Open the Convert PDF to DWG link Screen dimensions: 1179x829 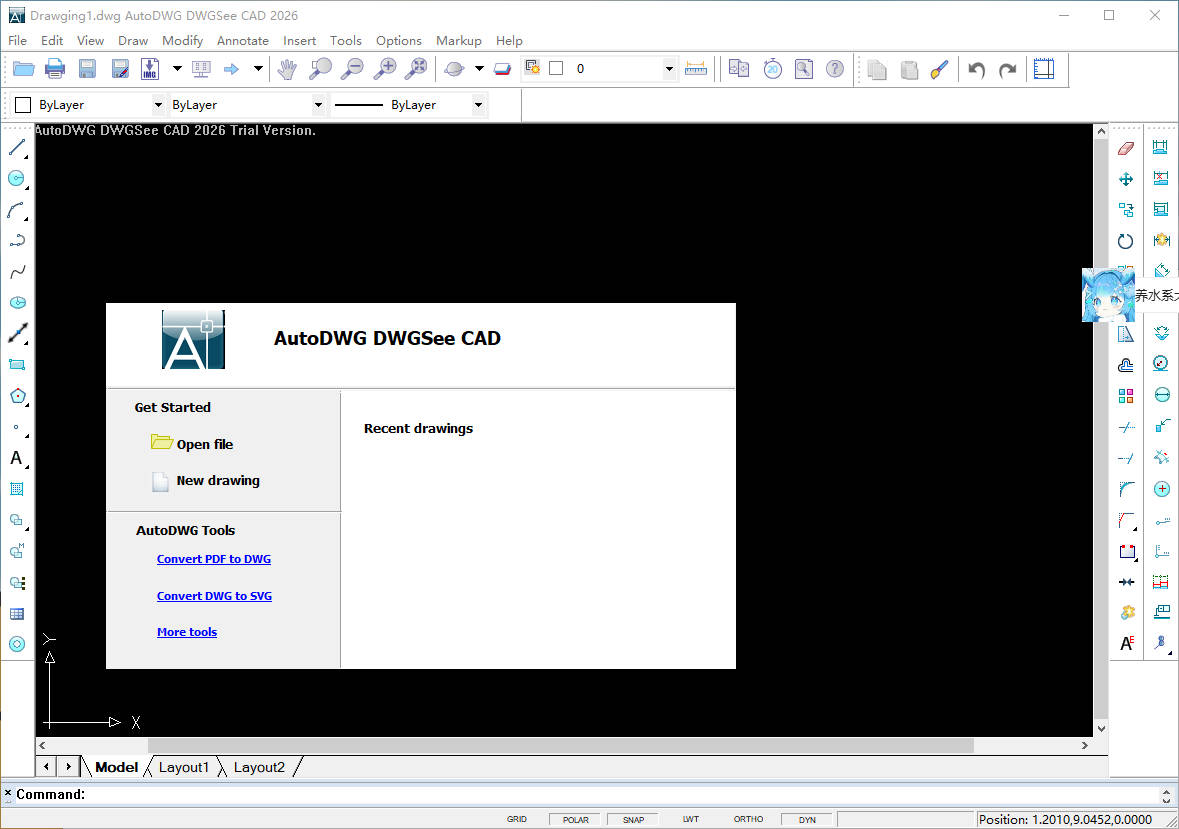[x=214, y=559]
